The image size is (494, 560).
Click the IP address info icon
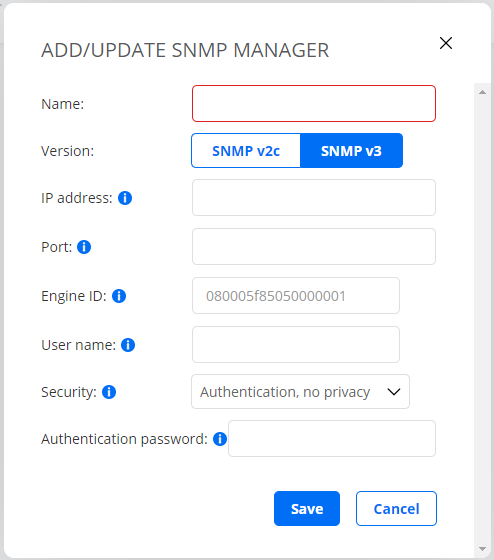click(125, 198)
